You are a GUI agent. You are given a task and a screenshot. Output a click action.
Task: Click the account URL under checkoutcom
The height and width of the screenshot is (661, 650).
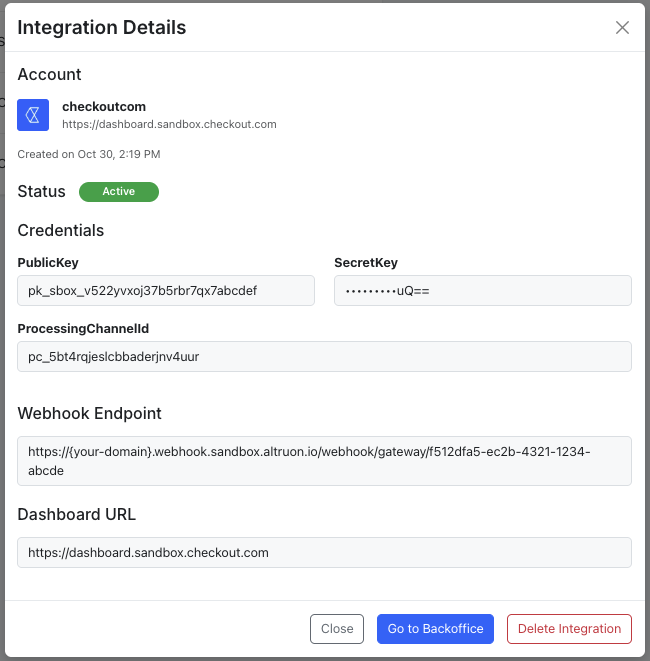169,124
